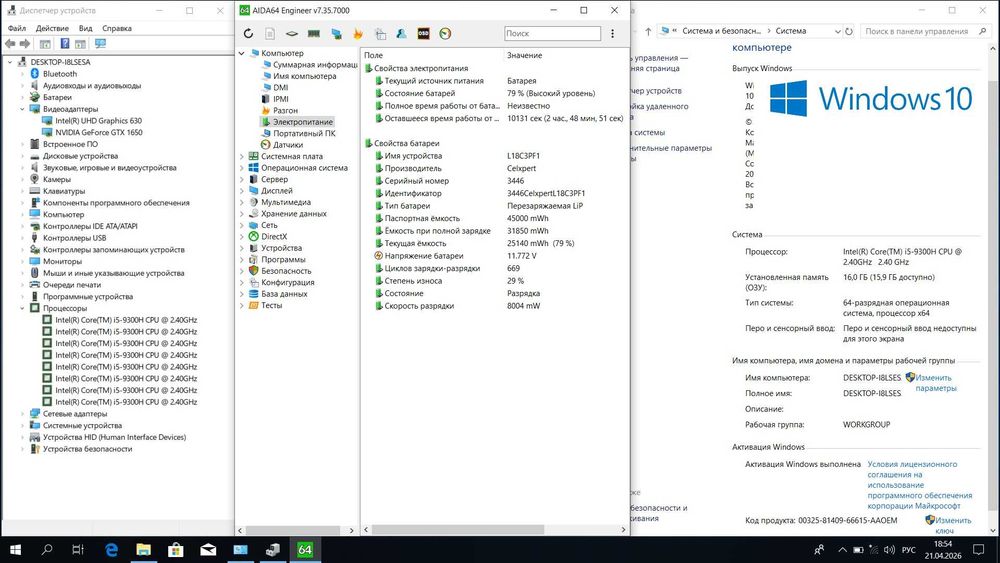Image resolution: width=1000 pixels, height=563 pixels.
Task: Click the Forward arrow in Device Manager toolbar
Action: point(25,44)
